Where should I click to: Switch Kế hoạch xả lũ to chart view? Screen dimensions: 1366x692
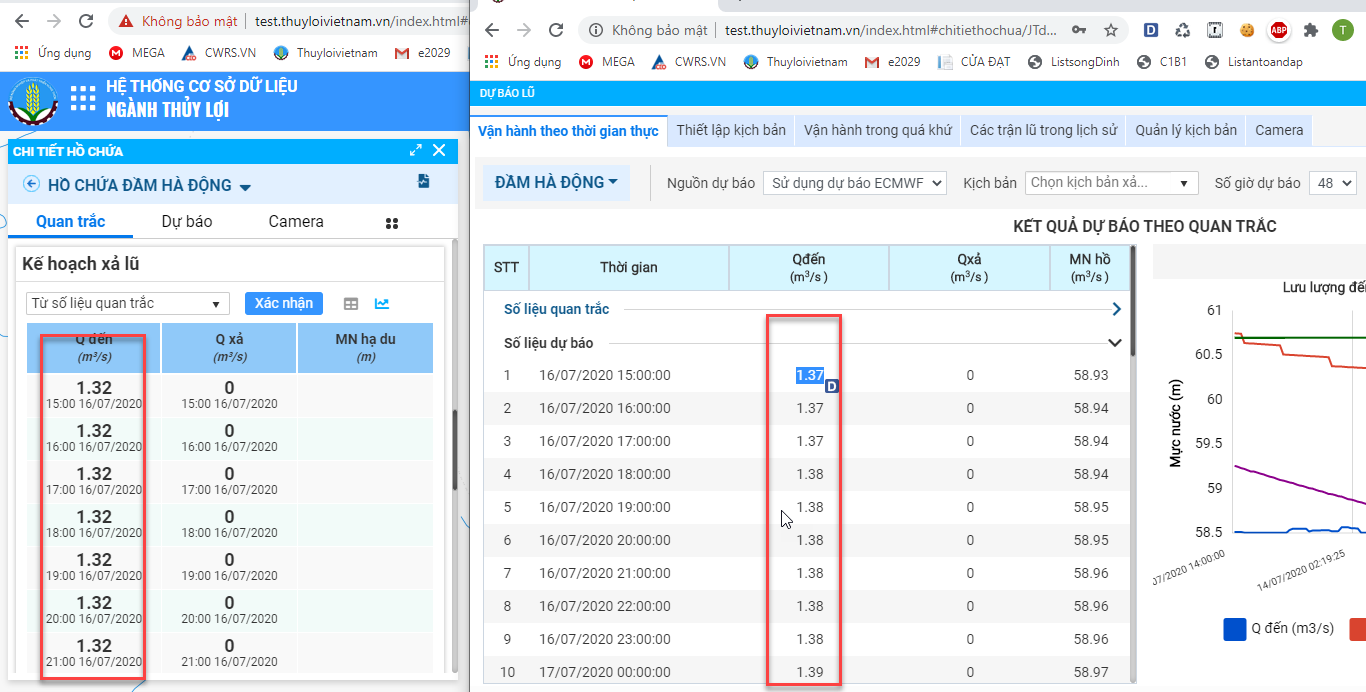(382, 304)
